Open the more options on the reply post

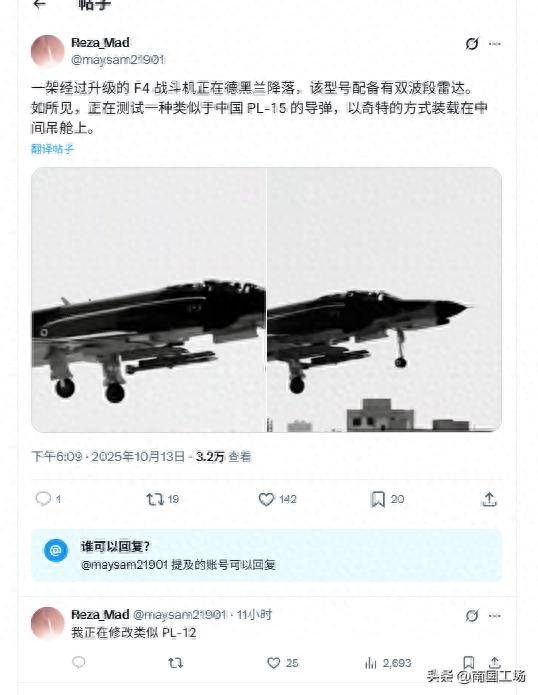pos(495,615)
